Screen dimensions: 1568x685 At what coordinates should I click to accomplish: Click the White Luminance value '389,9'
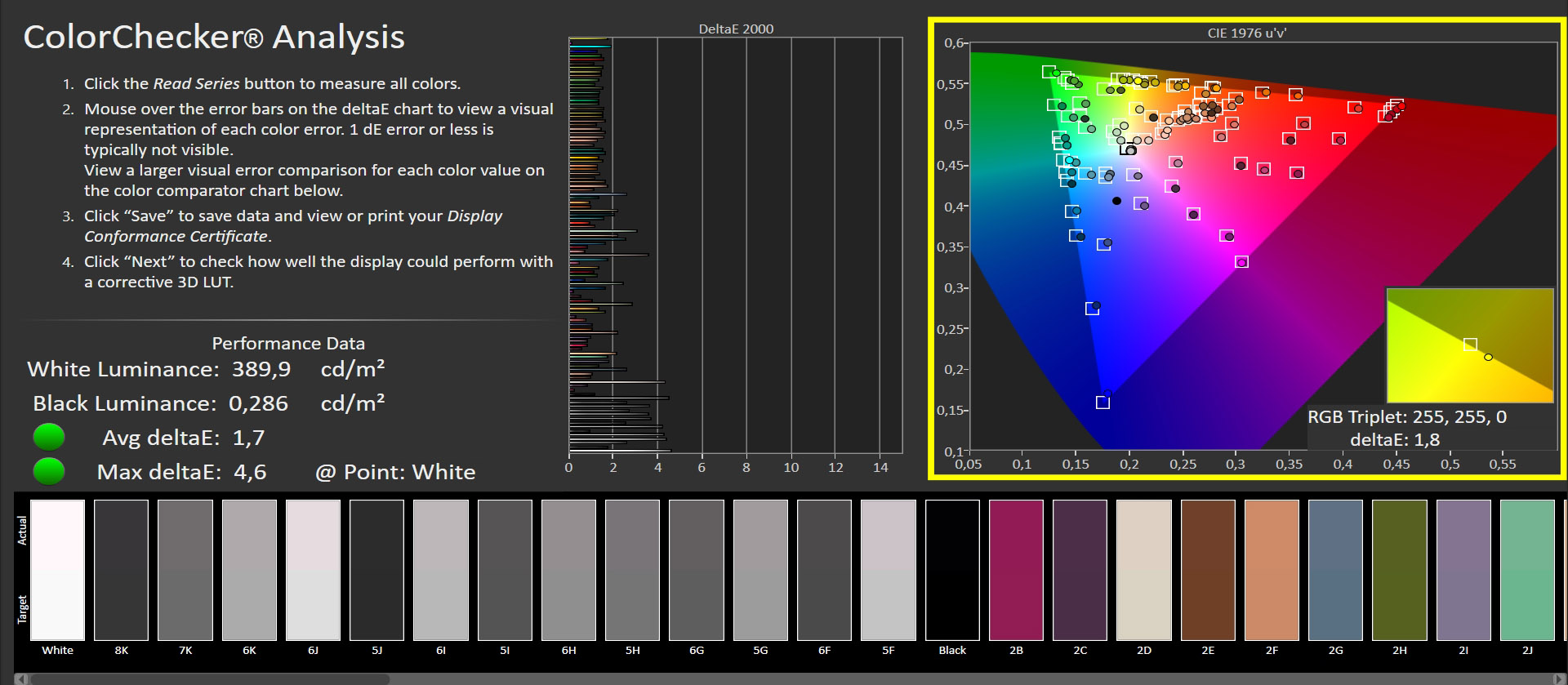[x=261, y=369]
